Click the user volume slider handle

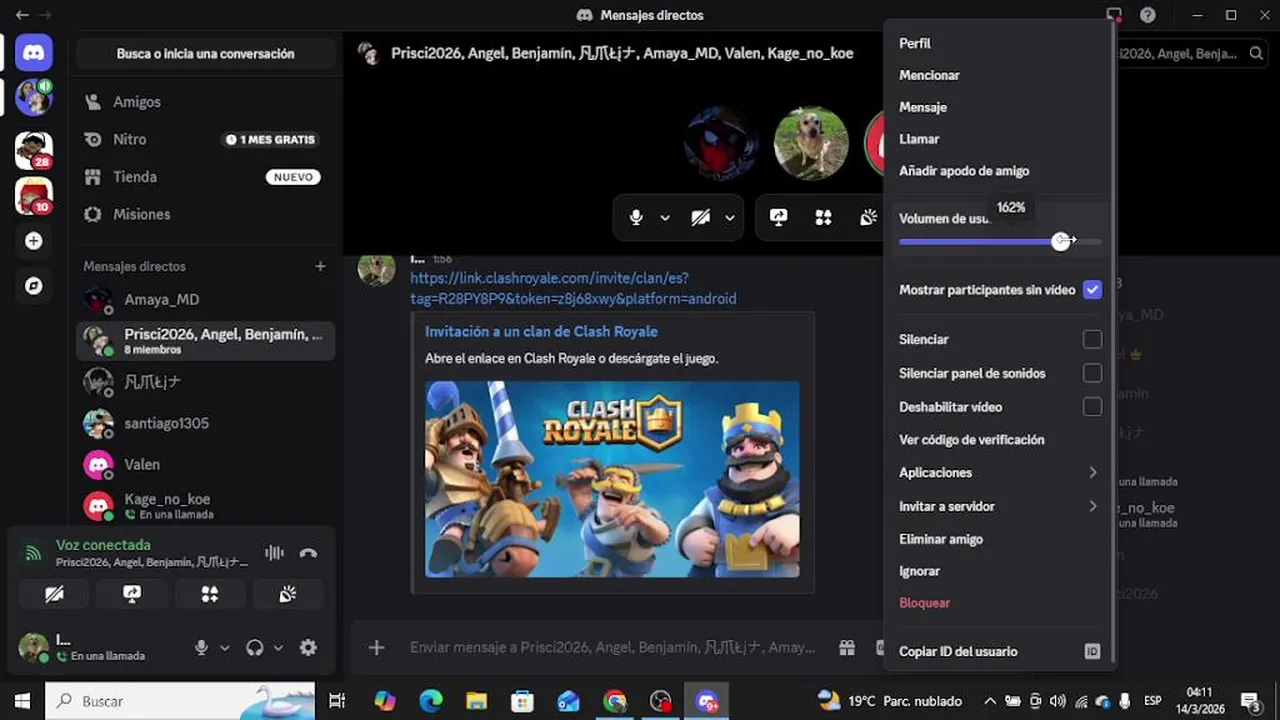1061,241
